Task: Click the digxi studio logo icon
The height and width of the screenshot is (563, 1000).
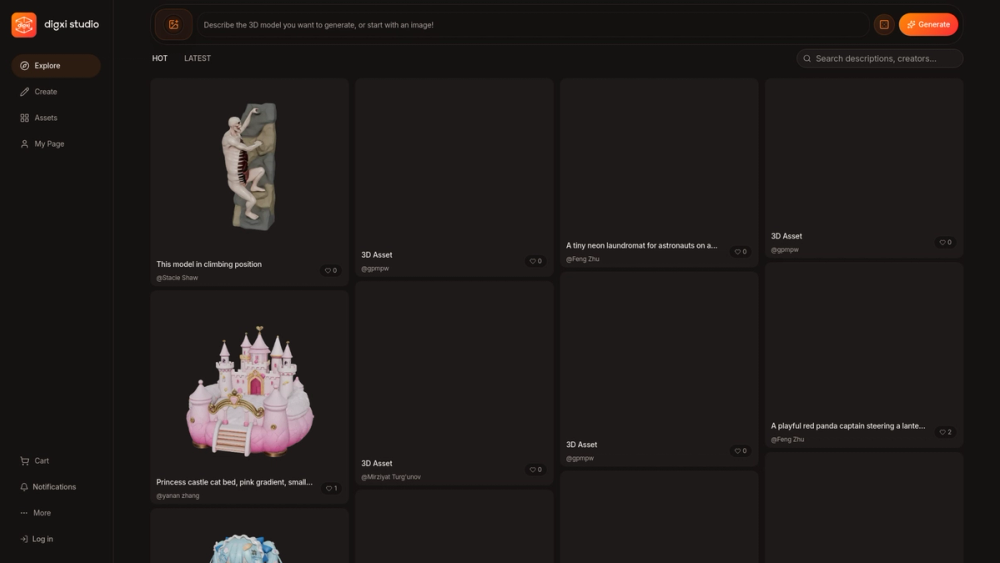Action: [24, 25]
